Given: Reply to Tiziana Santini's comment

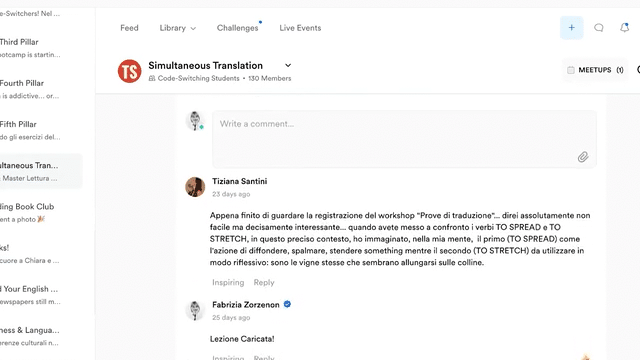Looking at the screenshot, I should (264, 282).
